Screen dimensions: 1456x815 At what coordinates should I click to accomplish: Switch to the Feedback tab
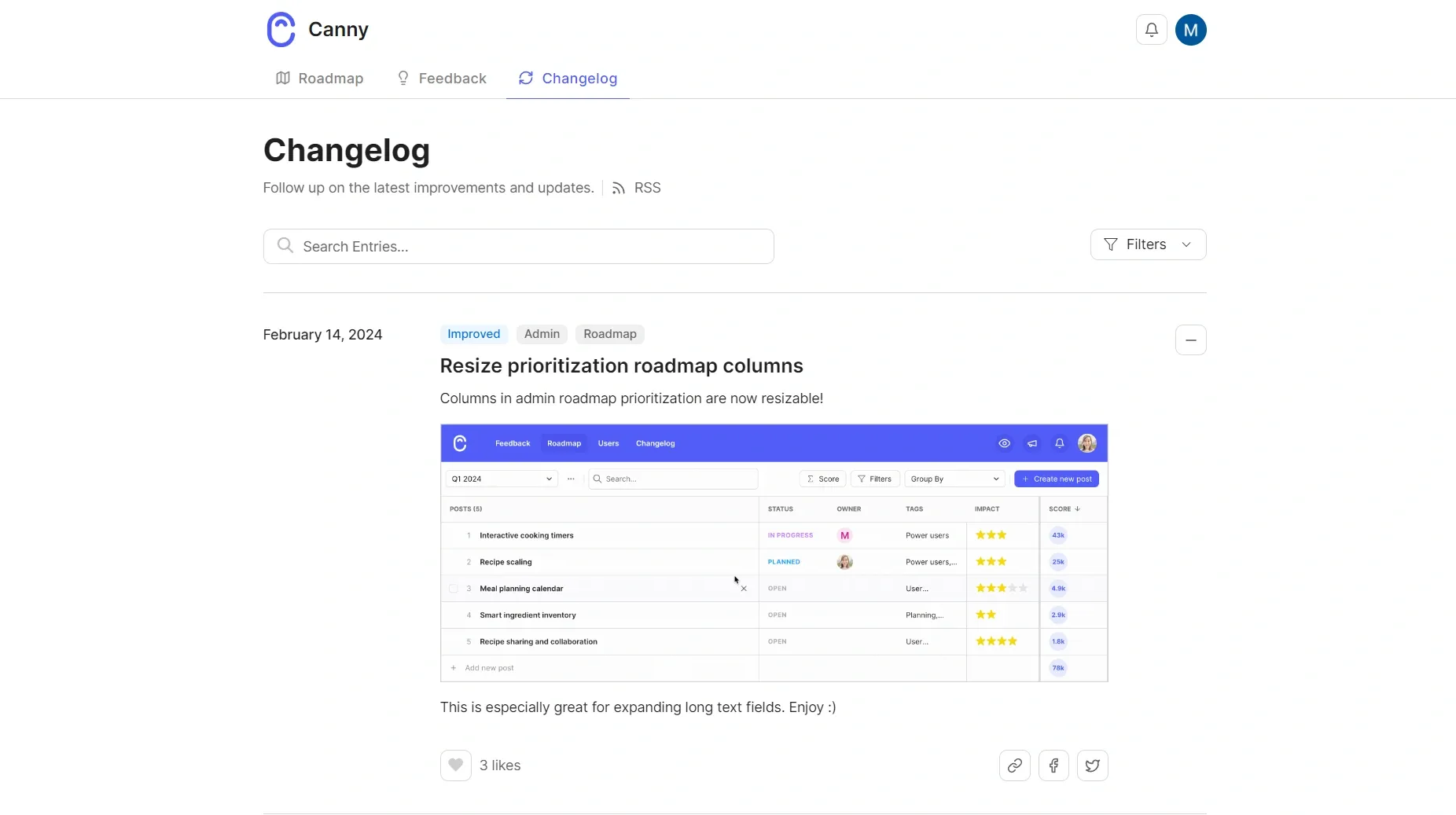pos(441,79)
